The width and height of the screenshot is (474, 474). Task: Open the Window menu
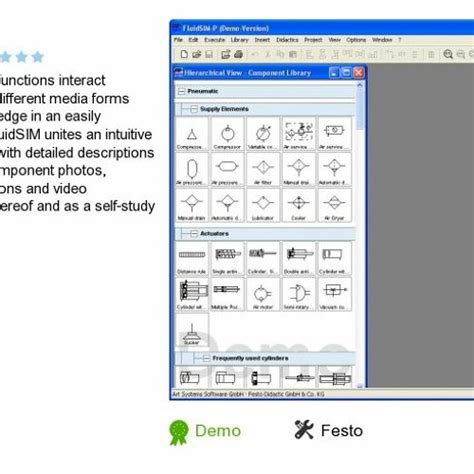pyautogui.click(x=382, y=40)
